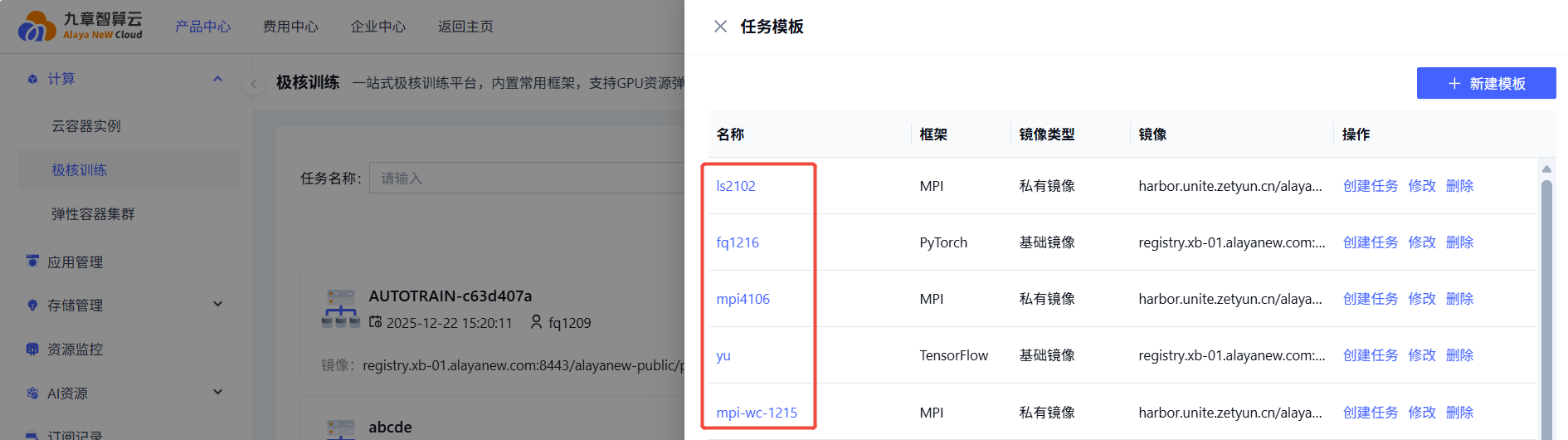
Task: Open 产品中心 in the top navigation
Action: tap(202, 27)
